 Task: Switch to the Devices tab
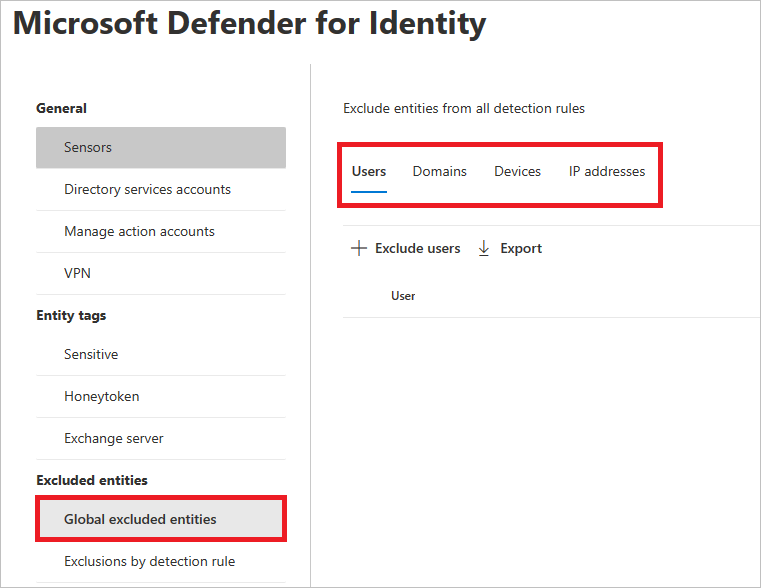click(517, 172)
